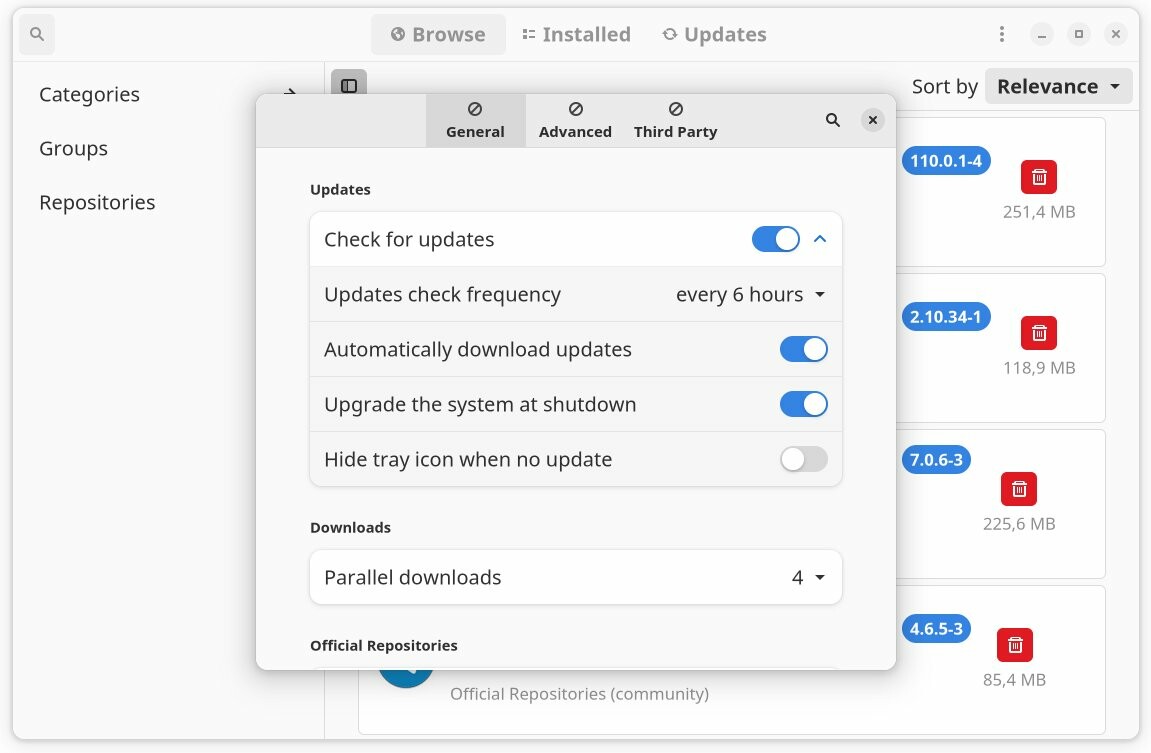The width and height of the screenshot is (1151, 753).
Task: Remove the package sized 118,9 MB
Action: coord(1039,333)
